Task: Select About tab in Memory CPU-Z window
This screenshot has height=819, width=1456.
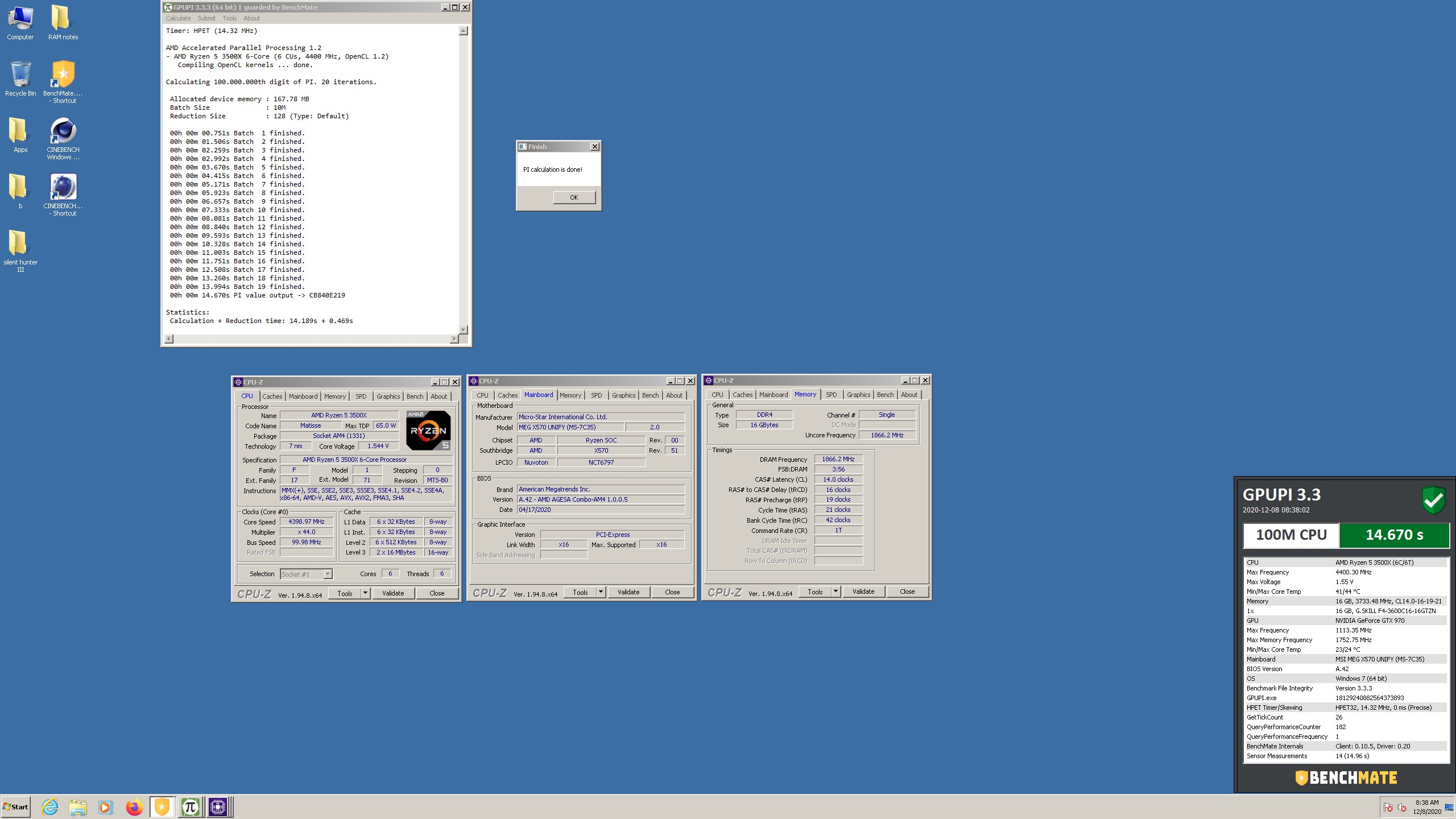Action: [x=909, y=395]
